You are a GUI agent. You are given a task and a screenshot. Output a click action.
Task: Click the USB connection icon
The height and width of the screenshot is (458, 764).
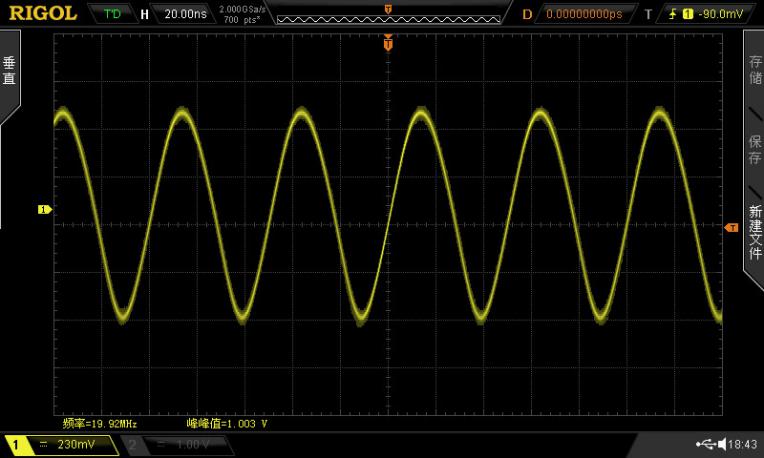tap(706, 444)
